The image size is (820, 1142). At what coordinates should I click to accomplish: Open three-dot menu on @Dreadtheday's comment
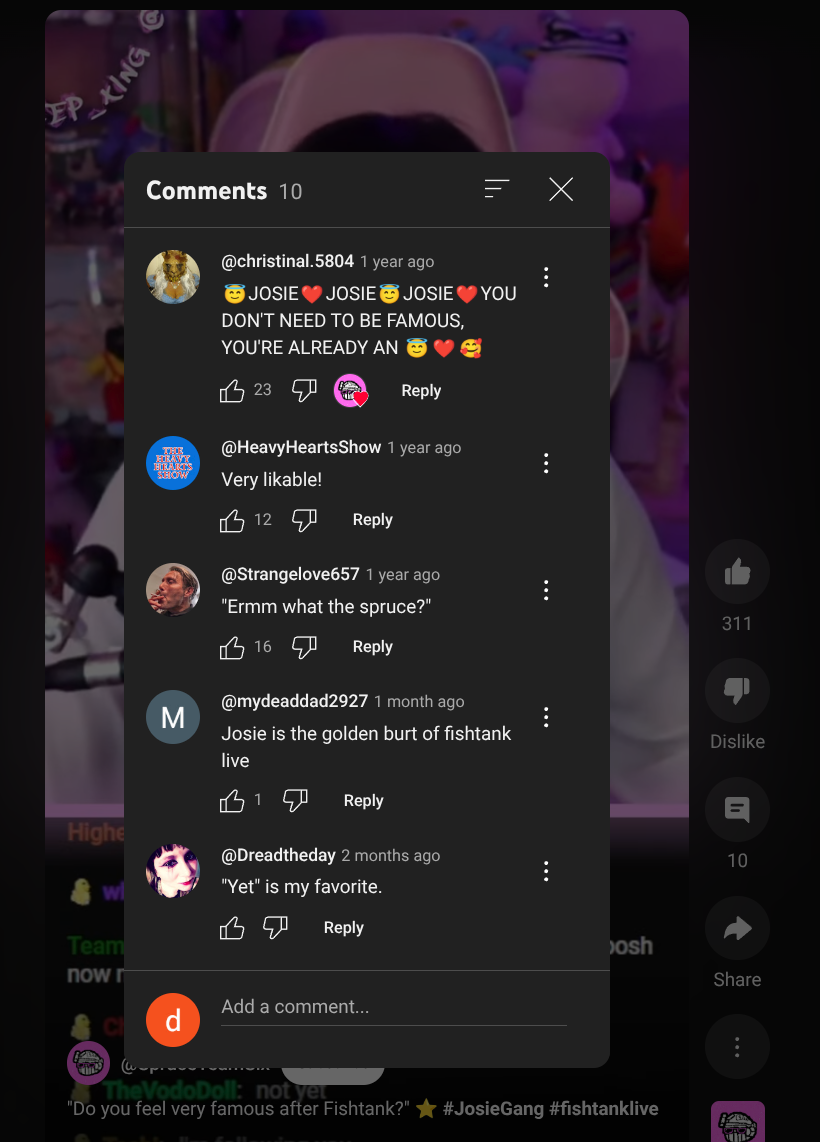[546, 871]
